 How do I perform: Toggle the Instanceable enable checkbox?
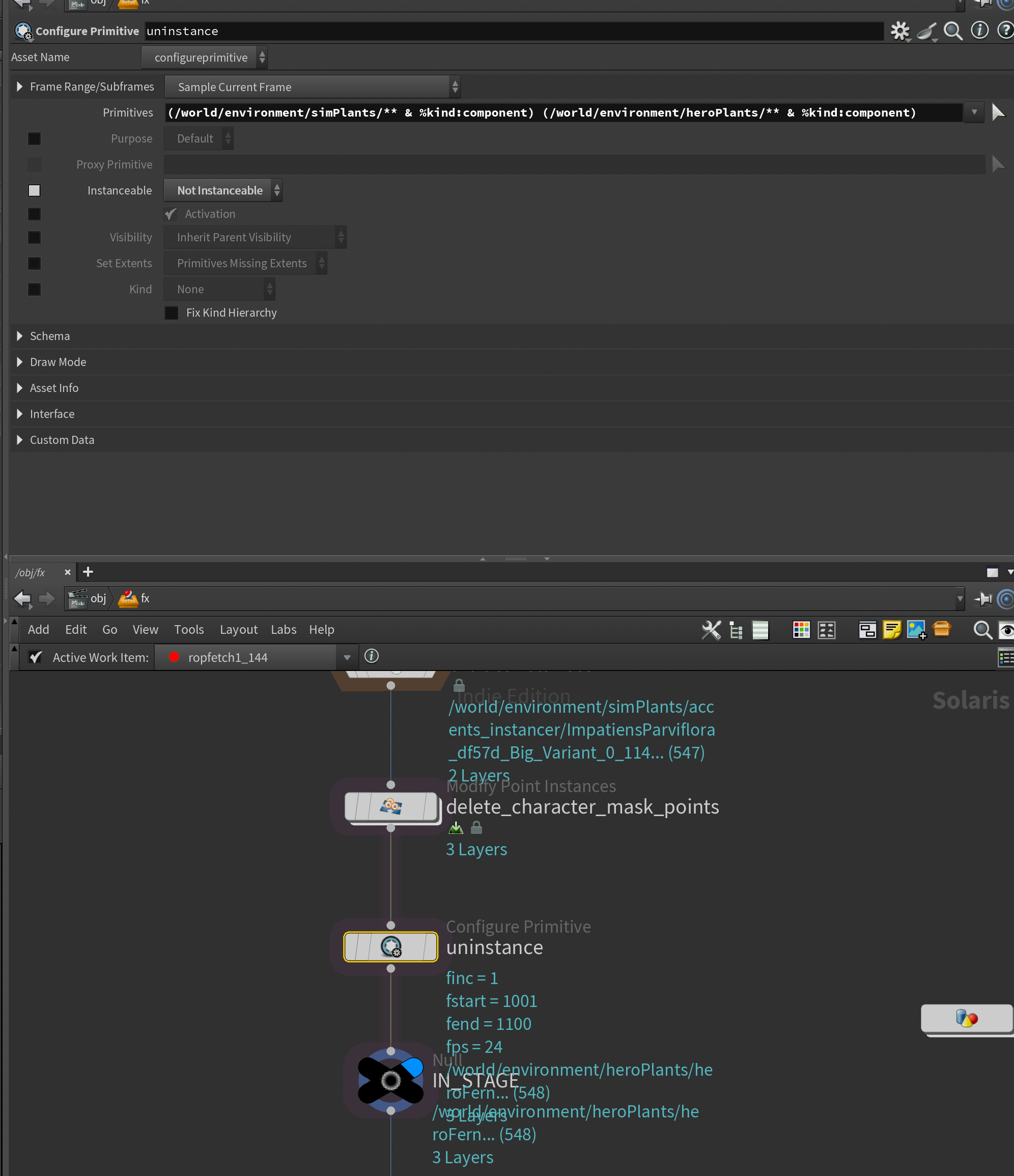tap(34, 191)
